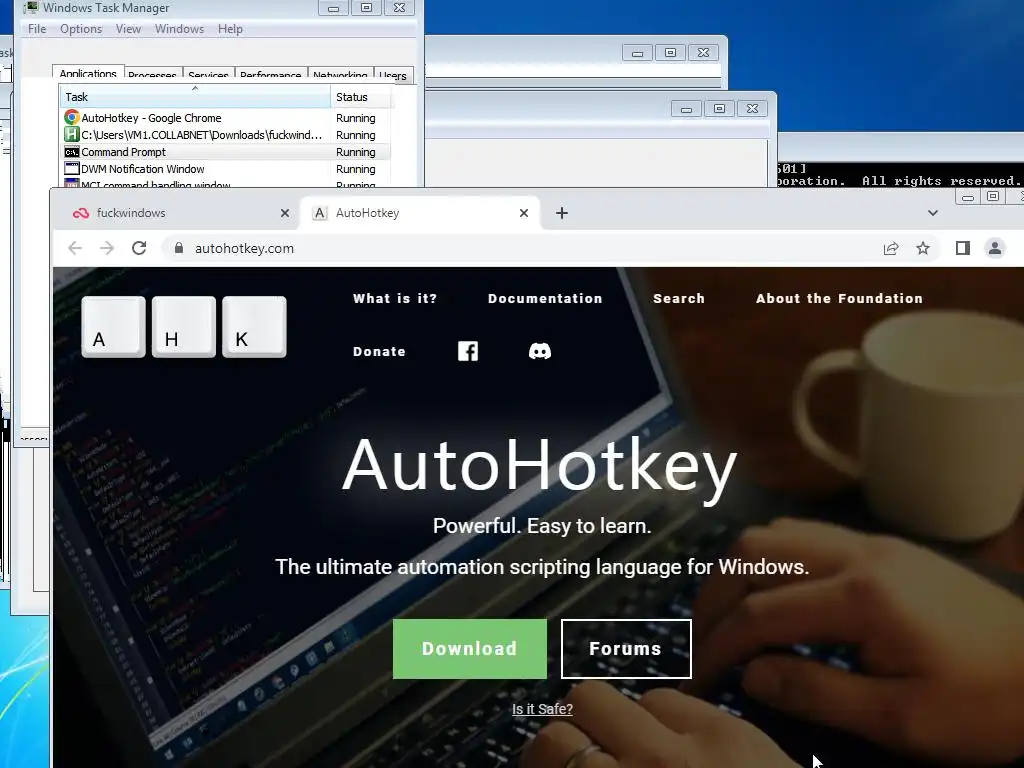Maximize the Task Manager window
This screenshot has width=1024, height=768.
pyautogui.click(x=366, y=7)
